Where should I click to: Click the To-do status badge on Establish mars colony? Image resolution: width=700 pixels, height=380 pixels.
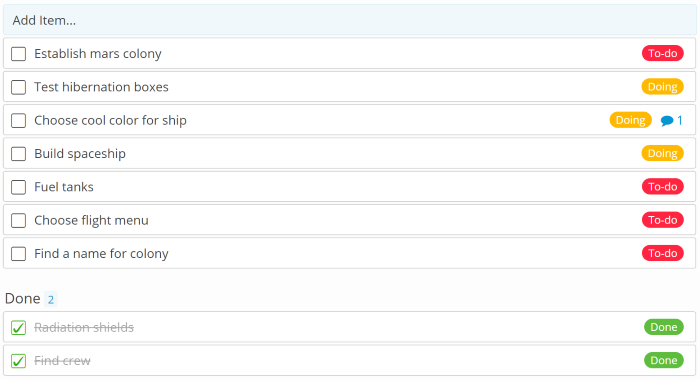click(x=662, y=53)
